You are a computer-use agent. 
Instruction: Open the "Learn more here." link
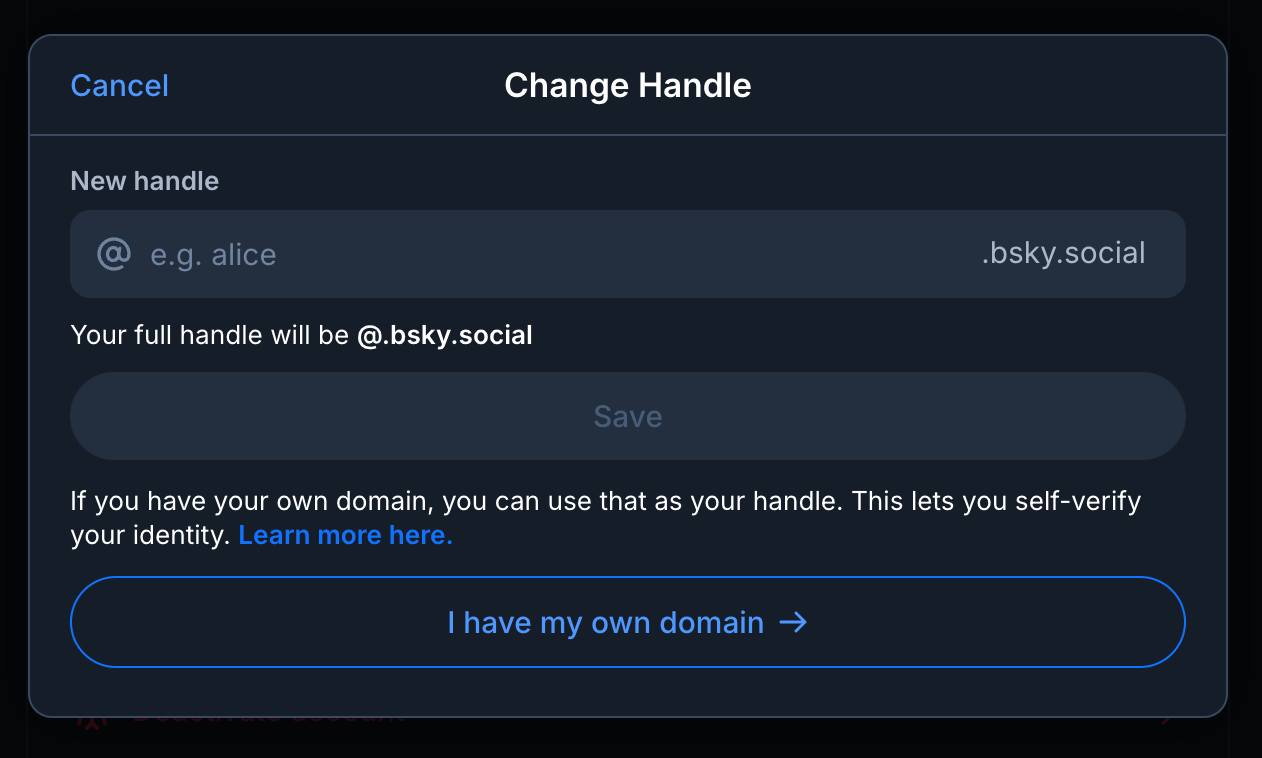tap(345, 535)
